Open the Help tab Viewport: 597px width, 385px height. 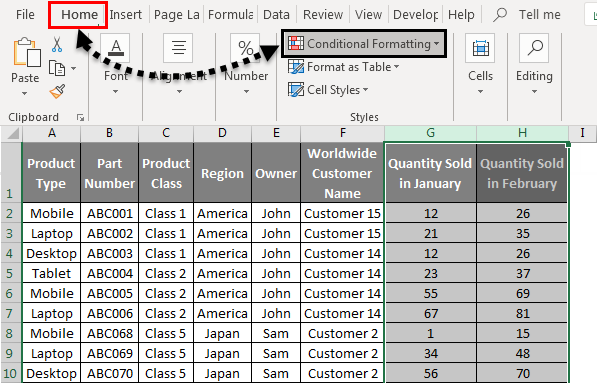[461, 15]
